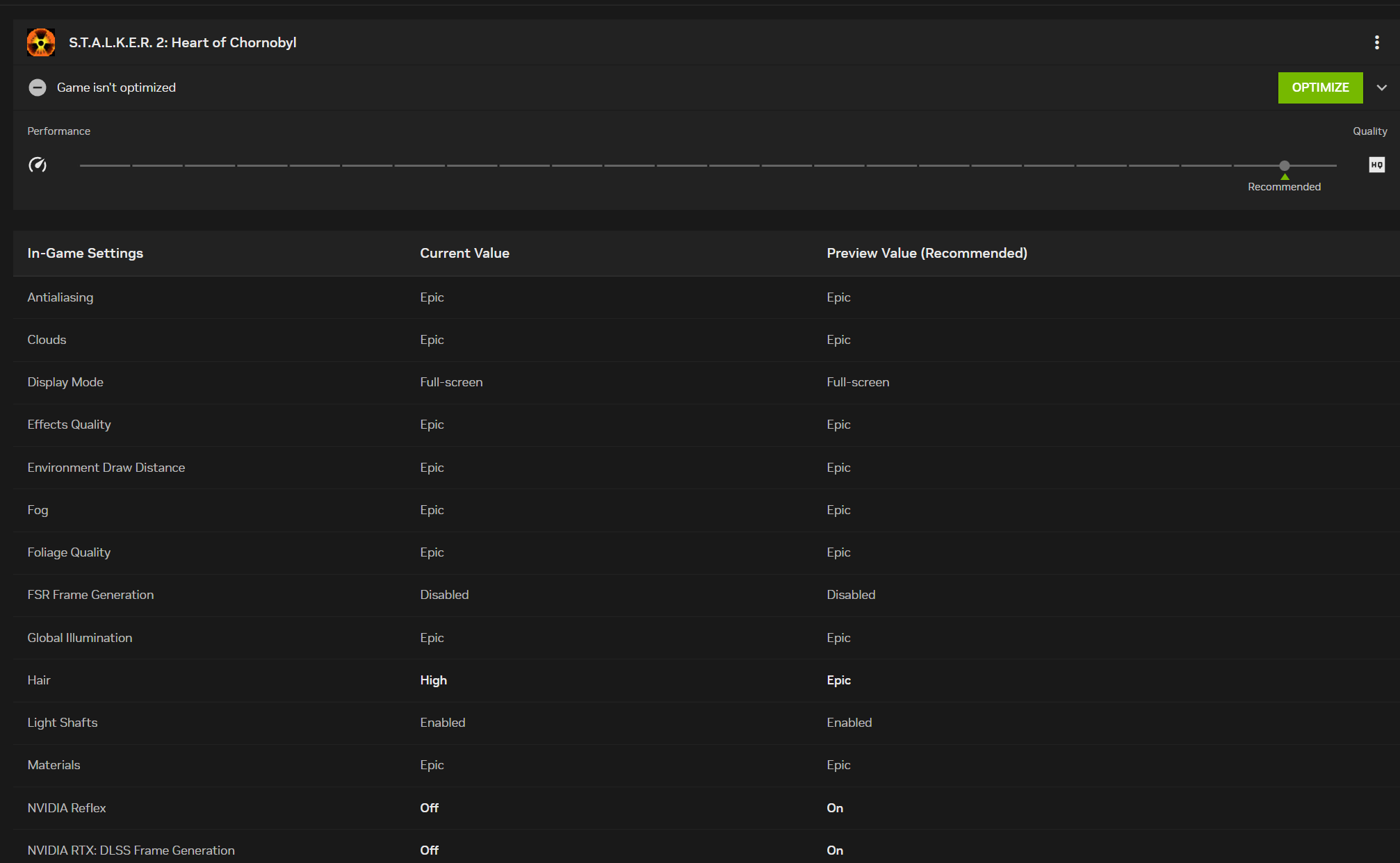The image size is (1400, 863).
Task: Click the Performance speedometer icon
Action: pos(38,165)
